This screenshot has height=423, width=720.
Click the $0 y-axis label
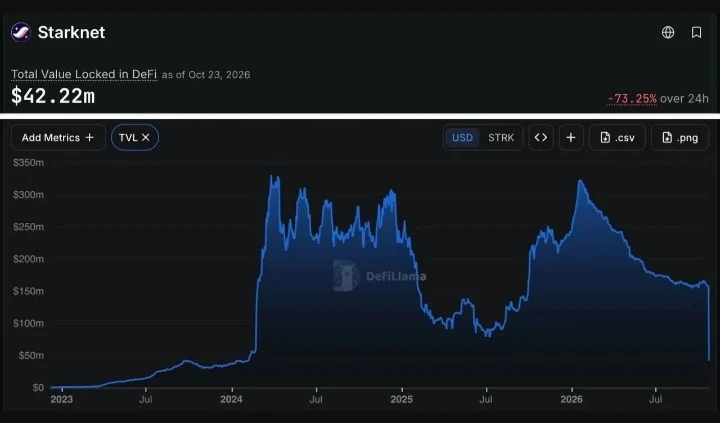click(38, 388)
